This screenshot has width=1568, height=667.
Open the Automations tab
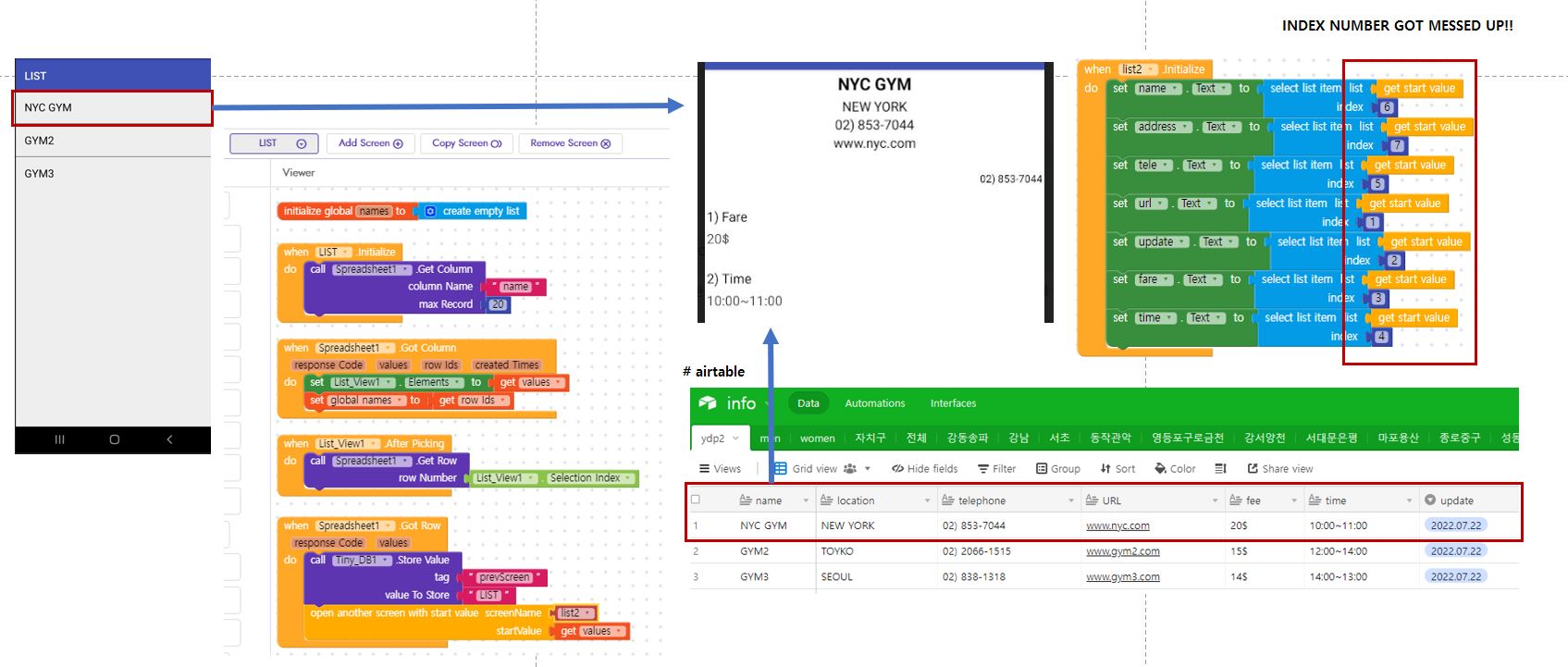click(875, 403)
